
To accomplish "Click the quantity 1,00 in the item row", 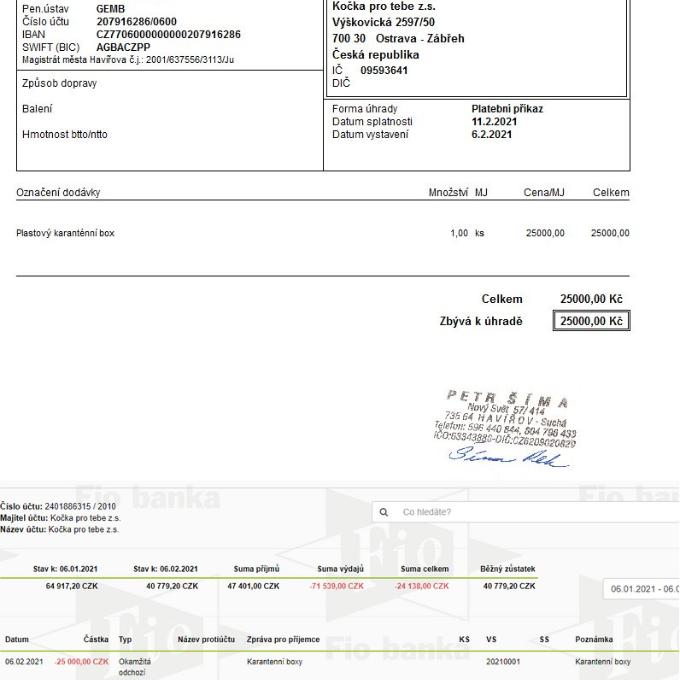I will pos(459,233).
